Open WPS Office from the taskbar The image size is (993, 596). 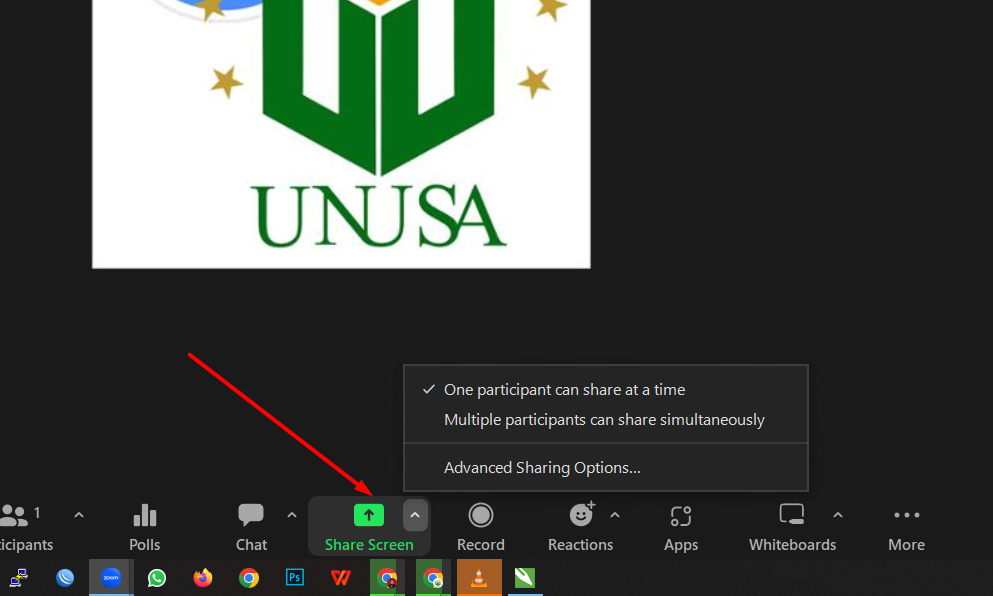341,578
